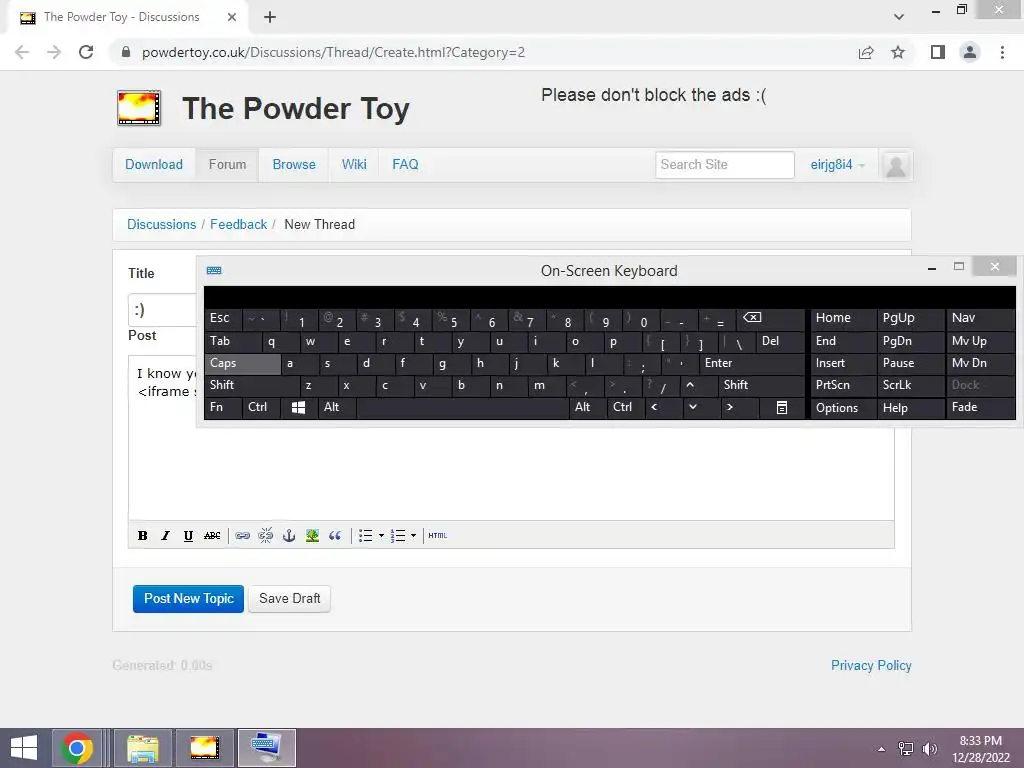Click the context menu key on the On-Screen Keyboard
Viewport: 1024px width, 768px height.
point(781,408)
